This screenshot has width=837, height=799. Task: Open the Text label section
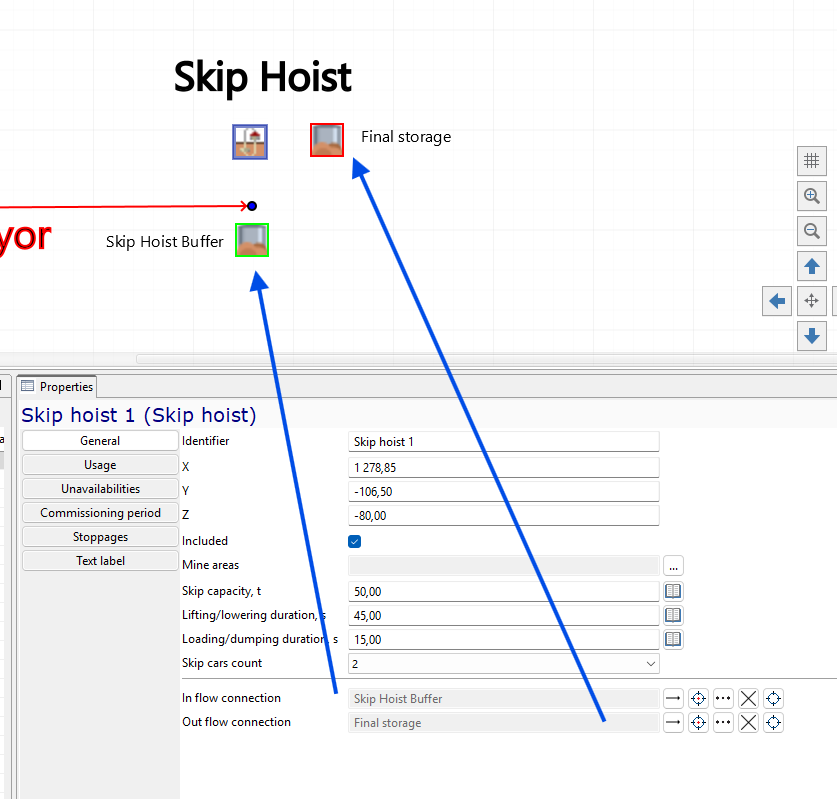(100, 561)
